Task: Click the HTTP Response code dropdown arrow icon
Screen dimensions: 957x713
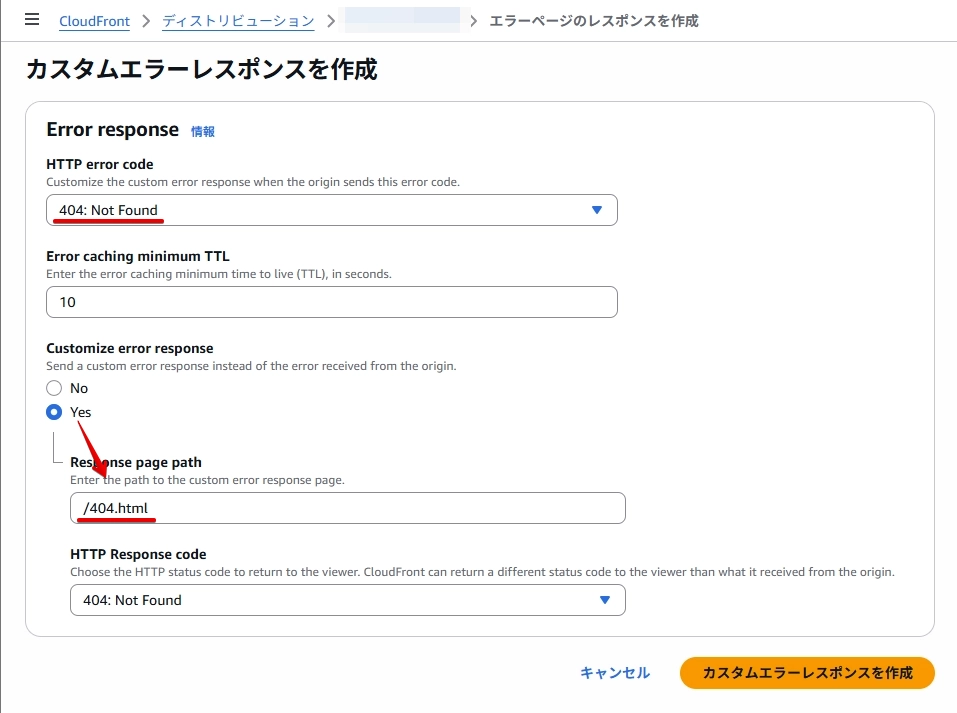Action: click(x=605, y=600)
